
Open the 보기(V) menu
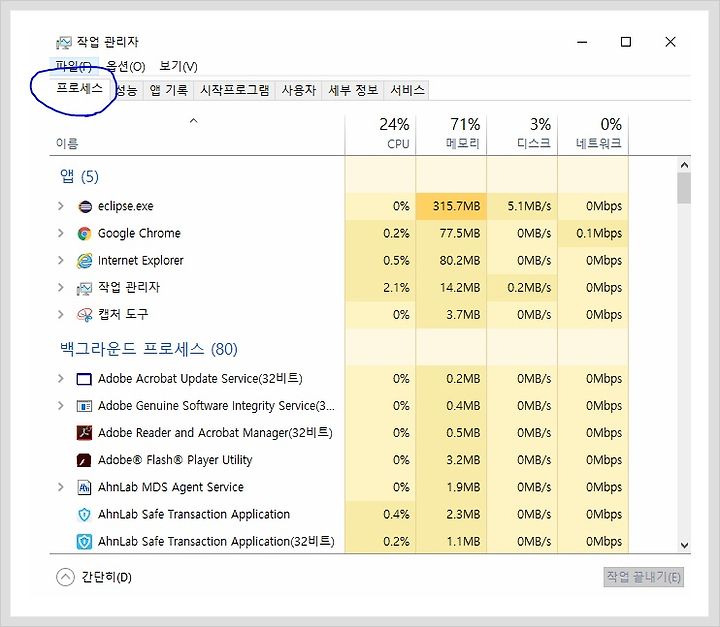tap(178, 66)
